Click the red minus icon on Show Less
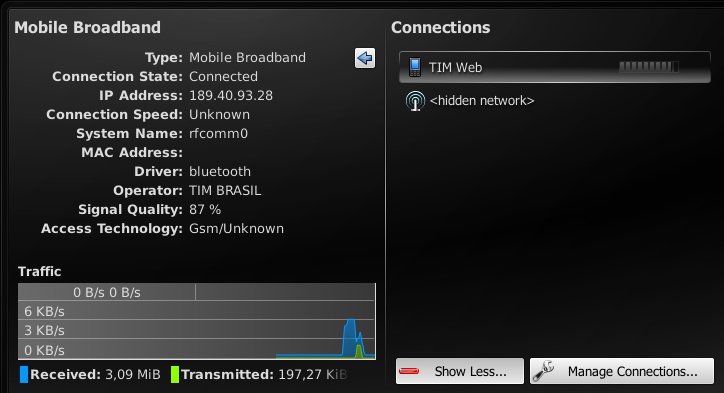The height and width of the screenshot is (393, 724). click(409, 371)
